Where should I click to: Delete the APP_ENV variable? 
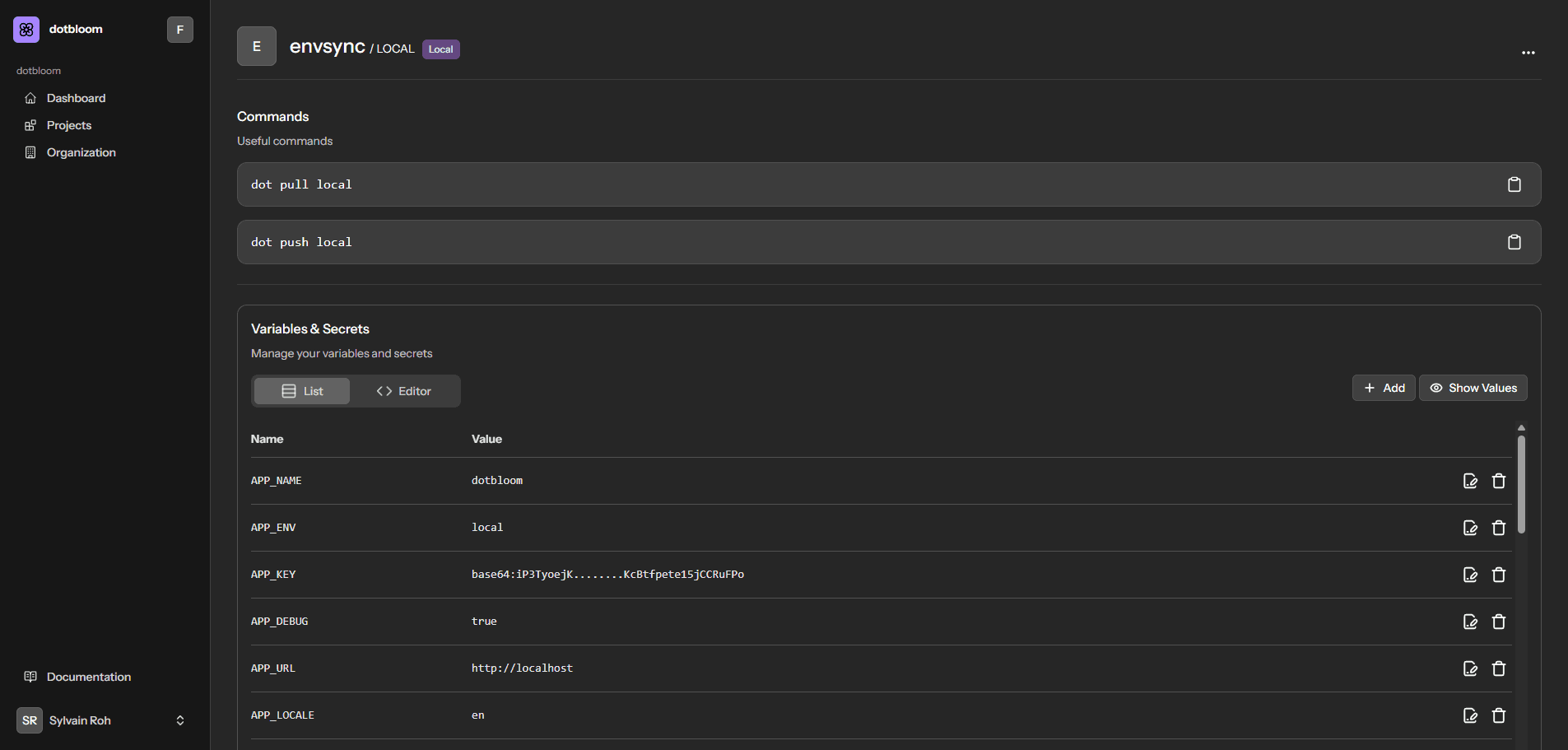point(1499,528)
